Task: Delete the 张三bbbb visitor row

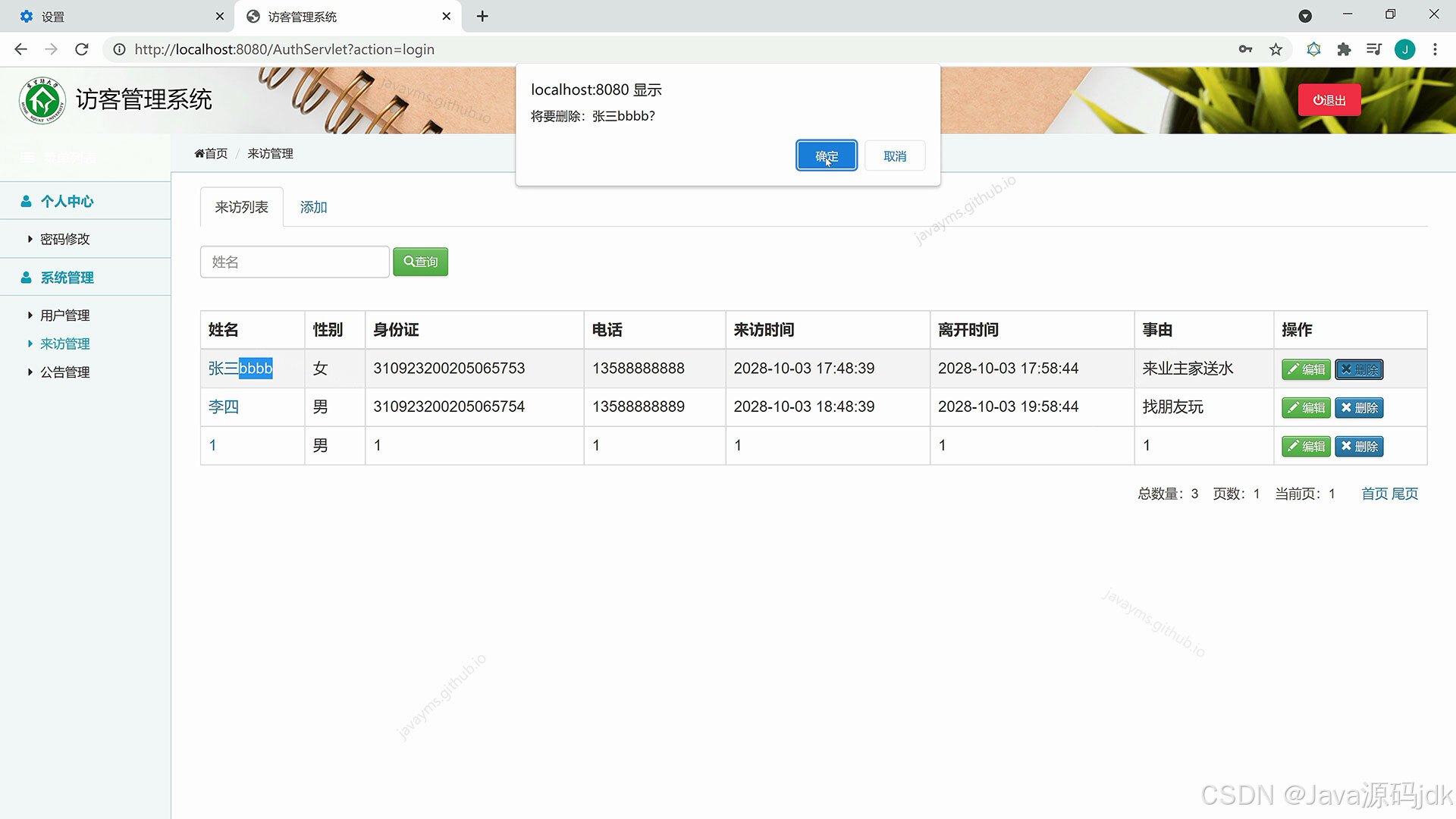Action: pos(1359,369)
